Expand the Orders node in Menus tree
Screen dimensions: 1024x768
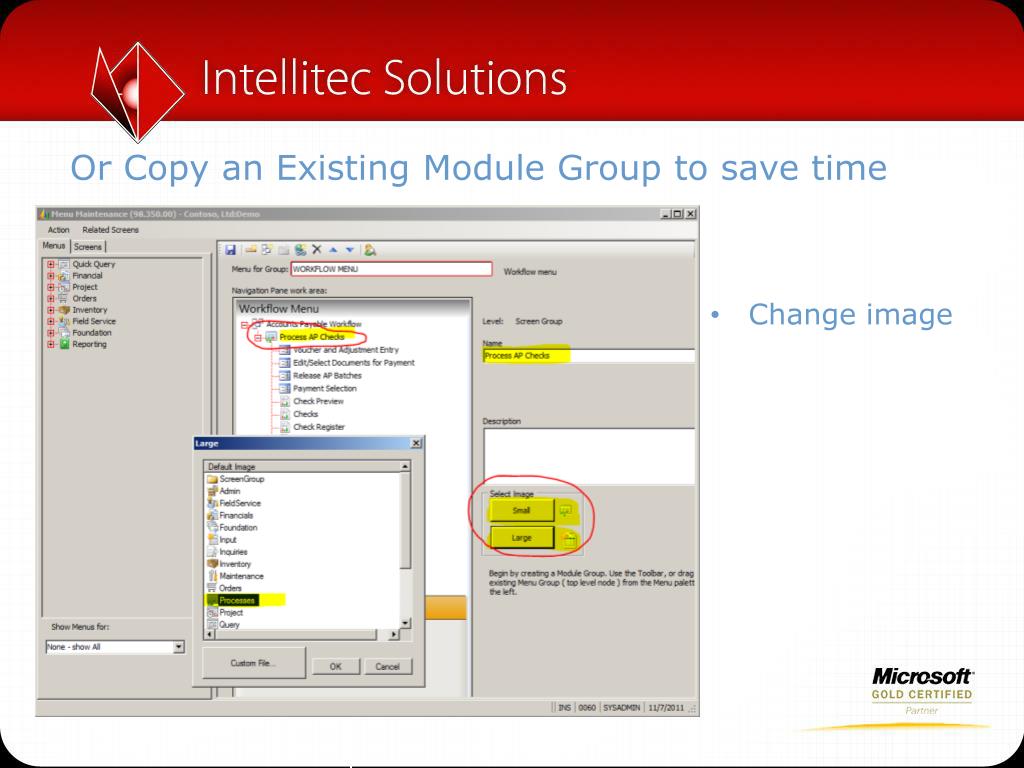pyautogui.click(x=51, y=298)
